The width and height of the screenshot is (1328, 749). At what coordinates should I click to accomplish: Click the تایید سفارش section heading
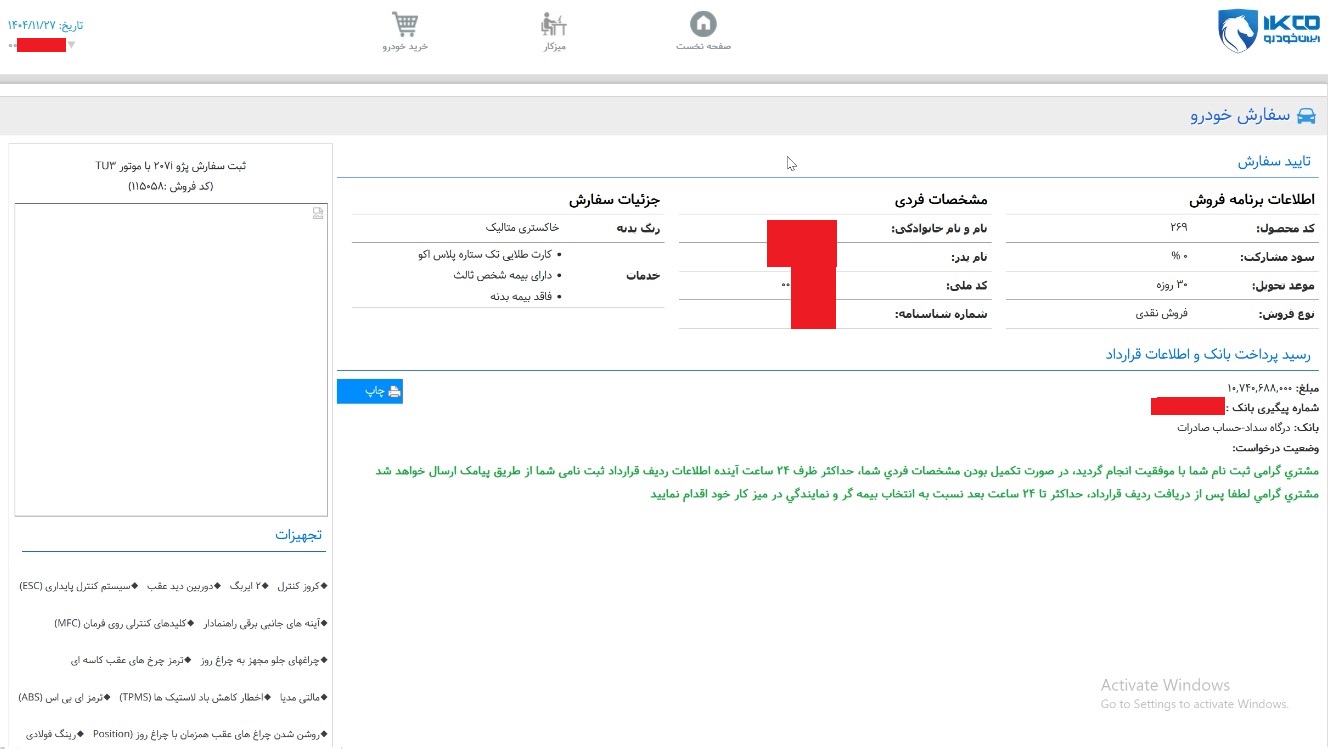pyautogui.click(x=1274, y=162)
